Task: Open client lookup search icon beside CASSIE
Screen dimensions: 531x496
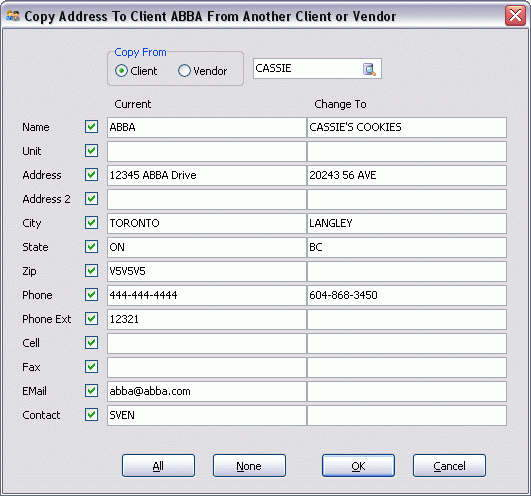Action: 369,69
